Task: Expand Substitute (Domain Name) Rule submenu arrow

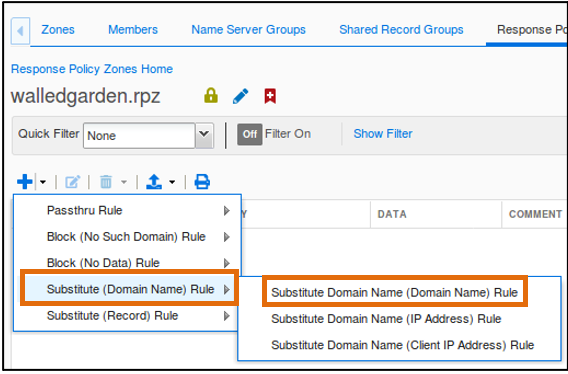Action: 227,290
